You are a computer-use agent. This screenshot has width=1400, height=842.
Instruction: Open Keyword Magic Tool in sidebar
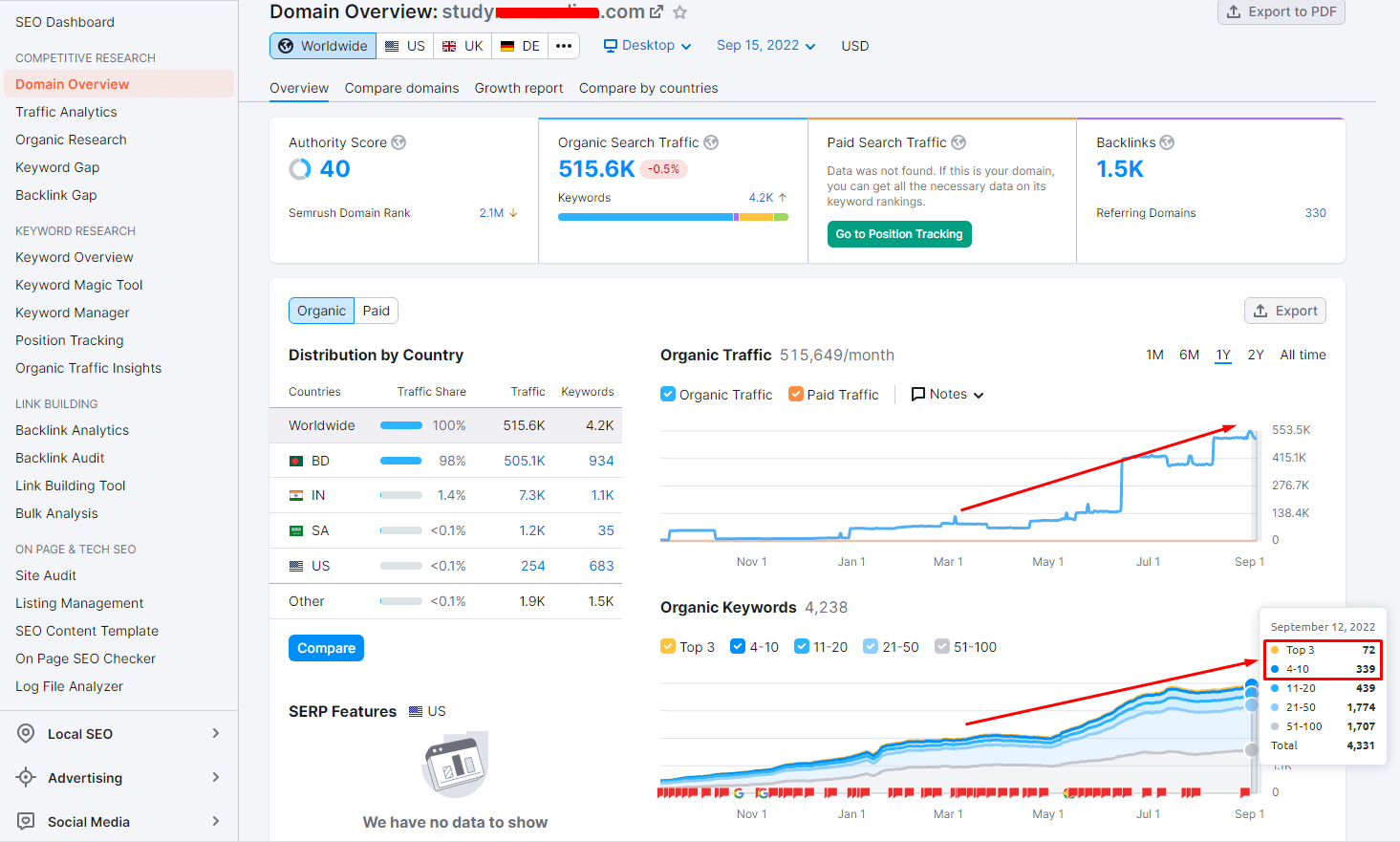(x=78, y=285)
